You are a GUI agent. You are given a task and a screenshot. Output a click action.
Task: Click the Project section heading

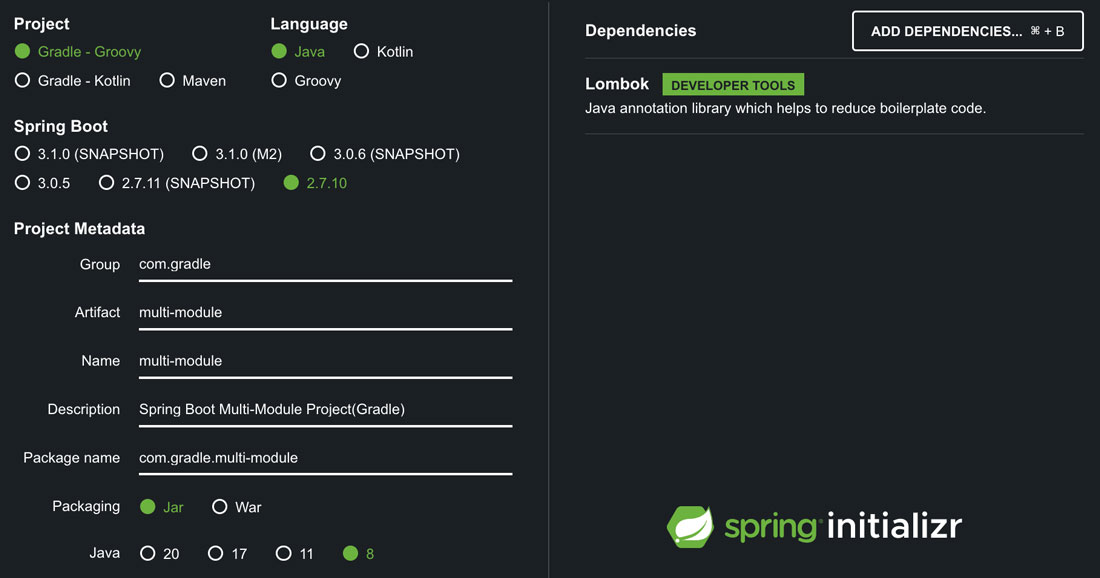coord(41,24)
